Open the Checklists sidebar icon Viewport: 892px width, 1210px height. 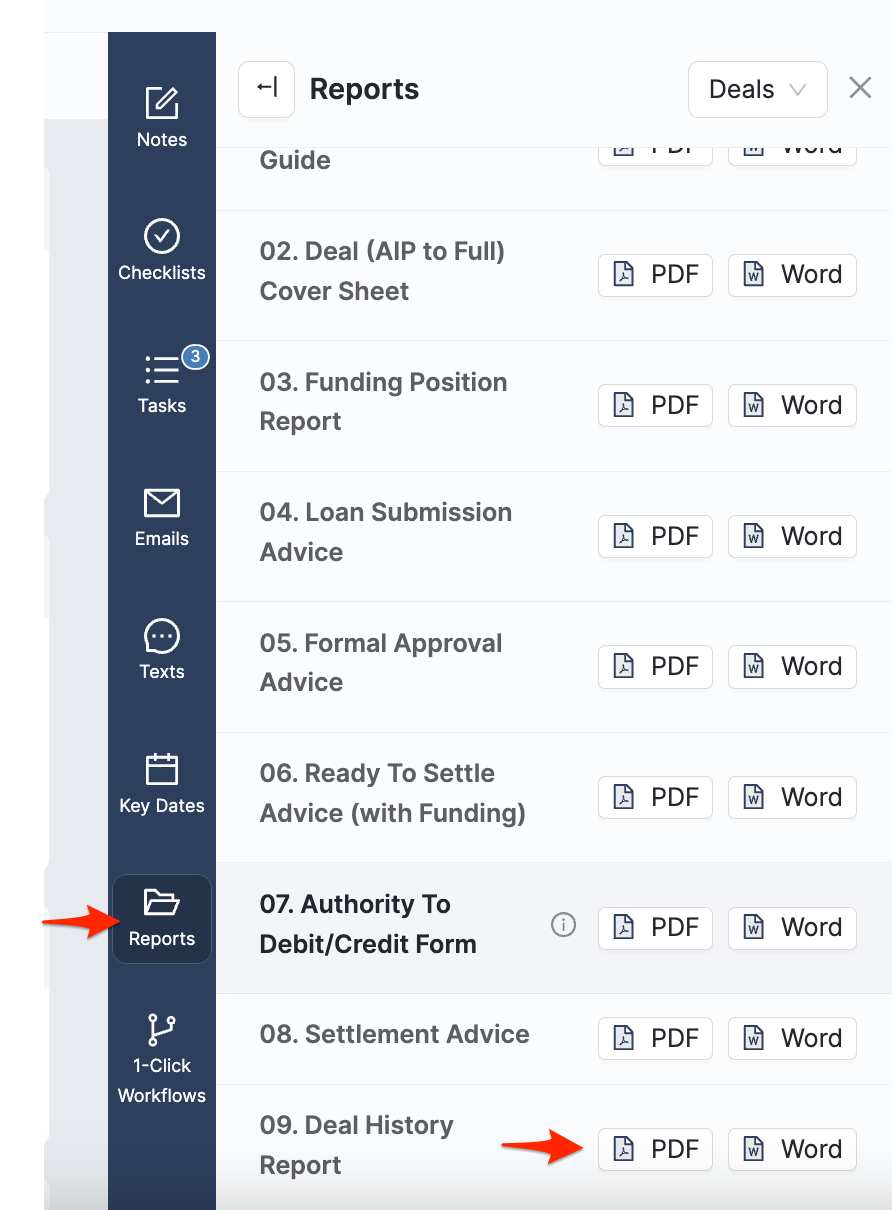coord(162,237)
